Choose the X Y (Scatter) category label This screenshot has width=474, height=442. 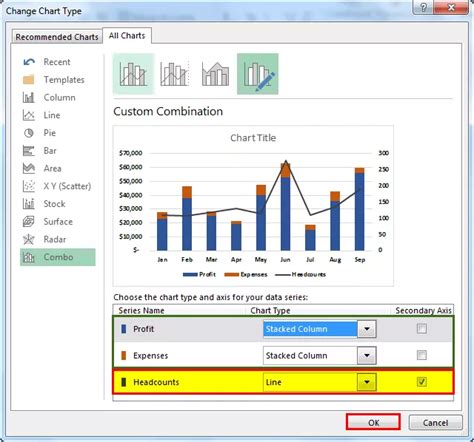point(67,186)
